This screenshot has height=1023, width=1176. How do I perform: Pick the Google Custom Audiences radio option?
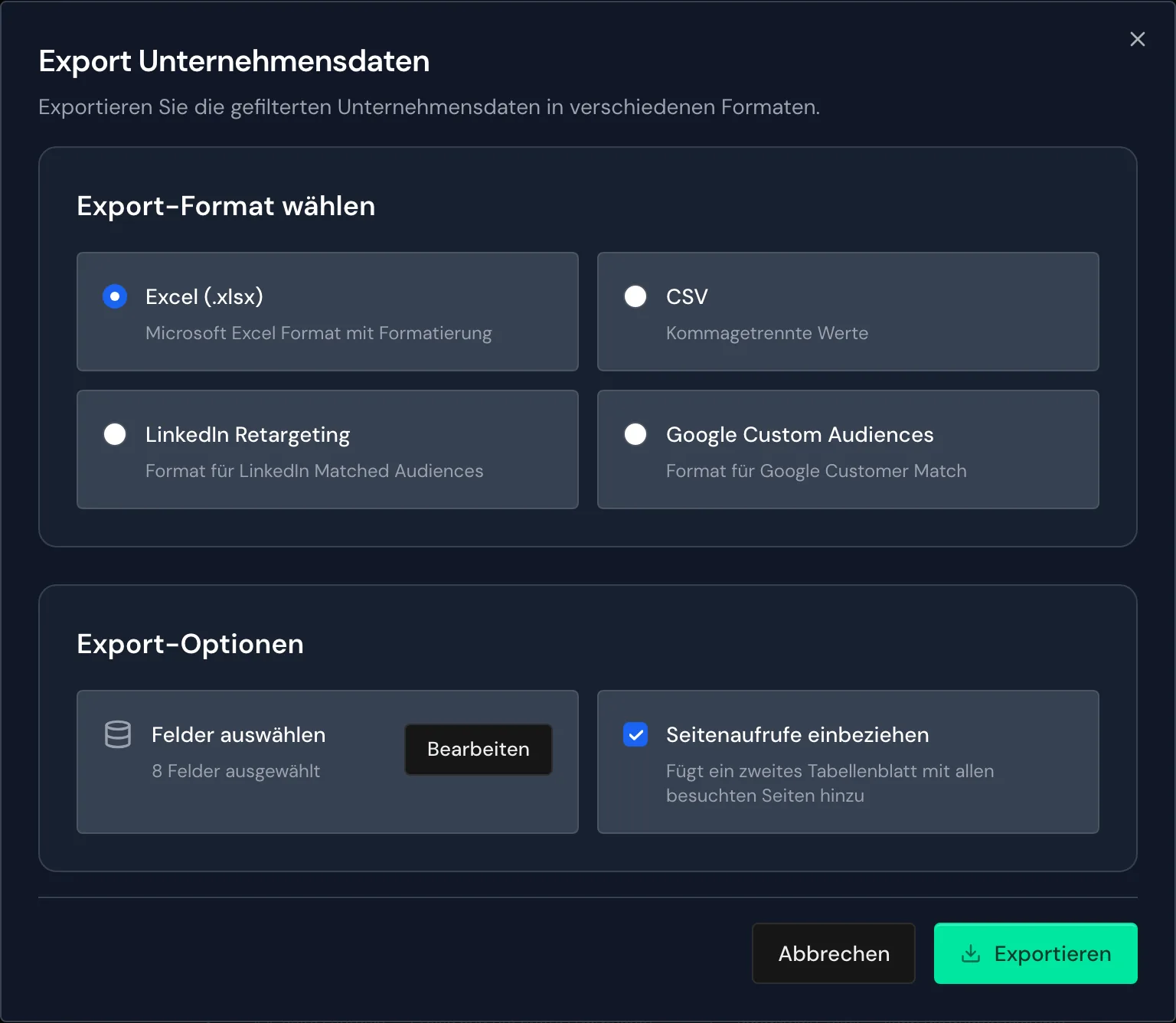635,434
